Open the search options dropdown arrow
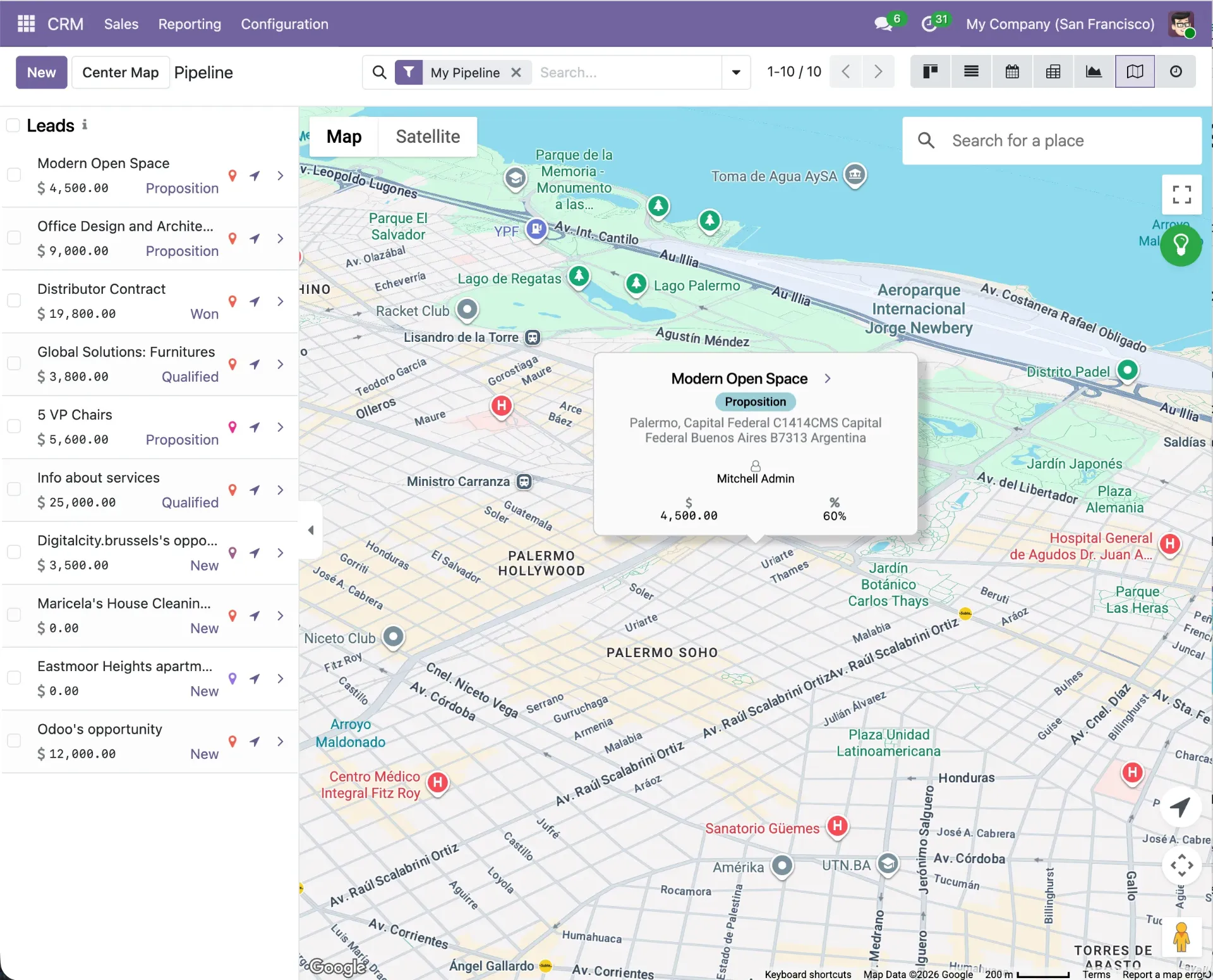This screenshot has width=1213, height=980. click(736, 72)
